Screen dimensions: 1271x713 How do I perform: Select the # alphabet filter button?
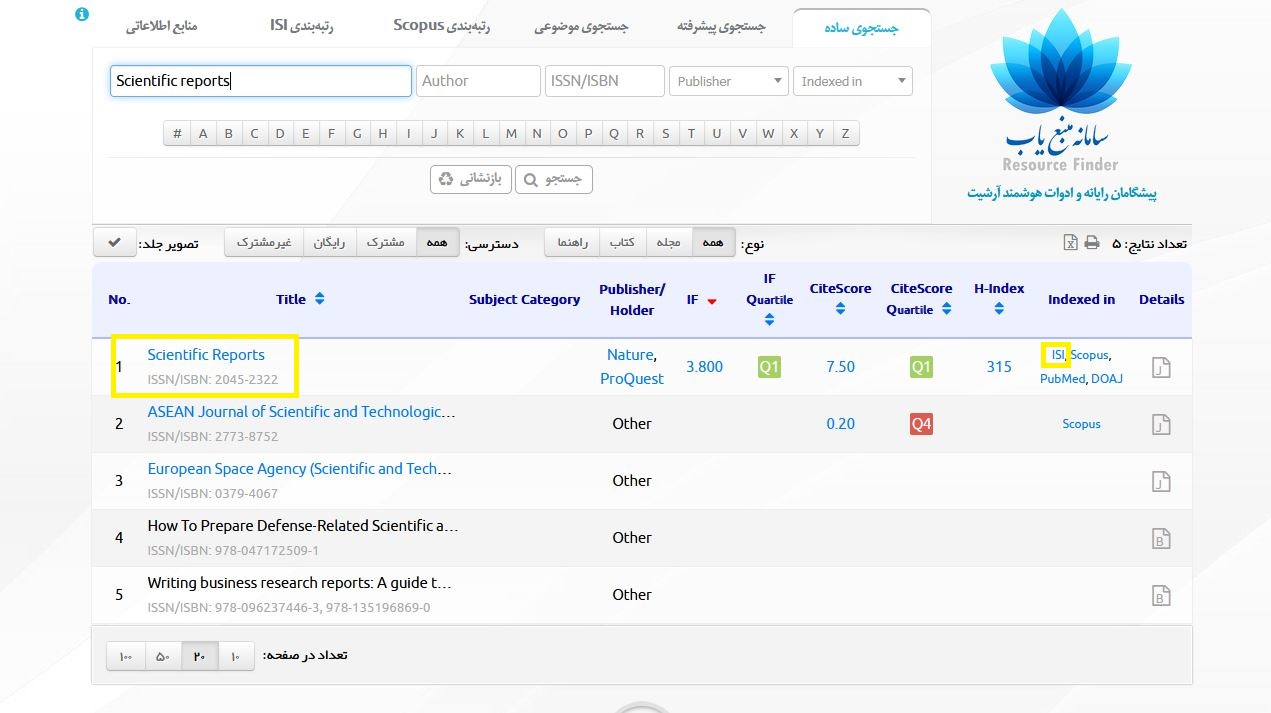[x=177, y=133]
